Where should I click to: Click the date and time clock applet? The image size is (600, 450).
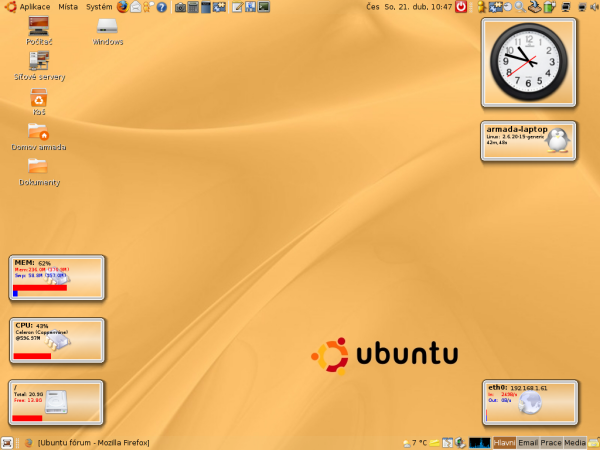tap(418, 7)
